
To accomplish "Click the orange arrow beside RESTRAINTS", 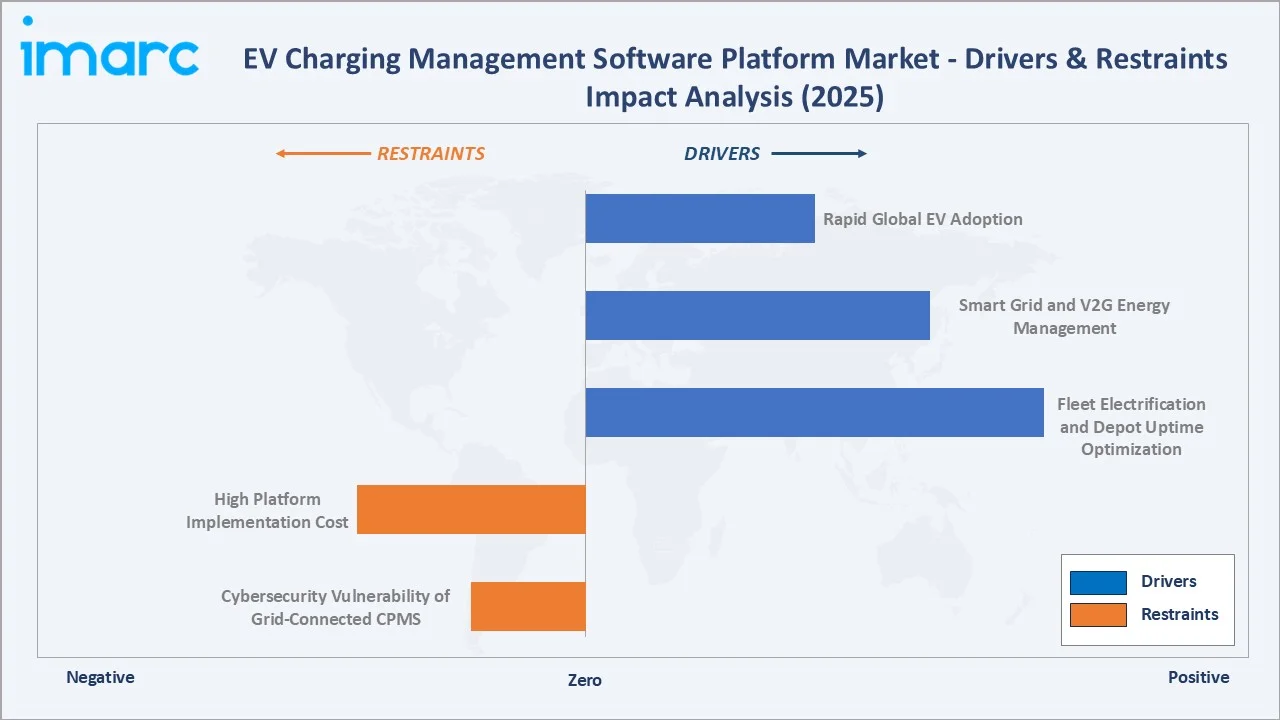I will (323, 154).
